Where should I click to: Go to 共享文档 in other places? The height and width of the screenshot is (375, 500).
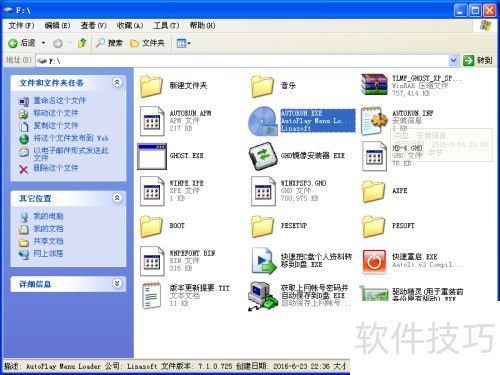(x=48, y=241)
